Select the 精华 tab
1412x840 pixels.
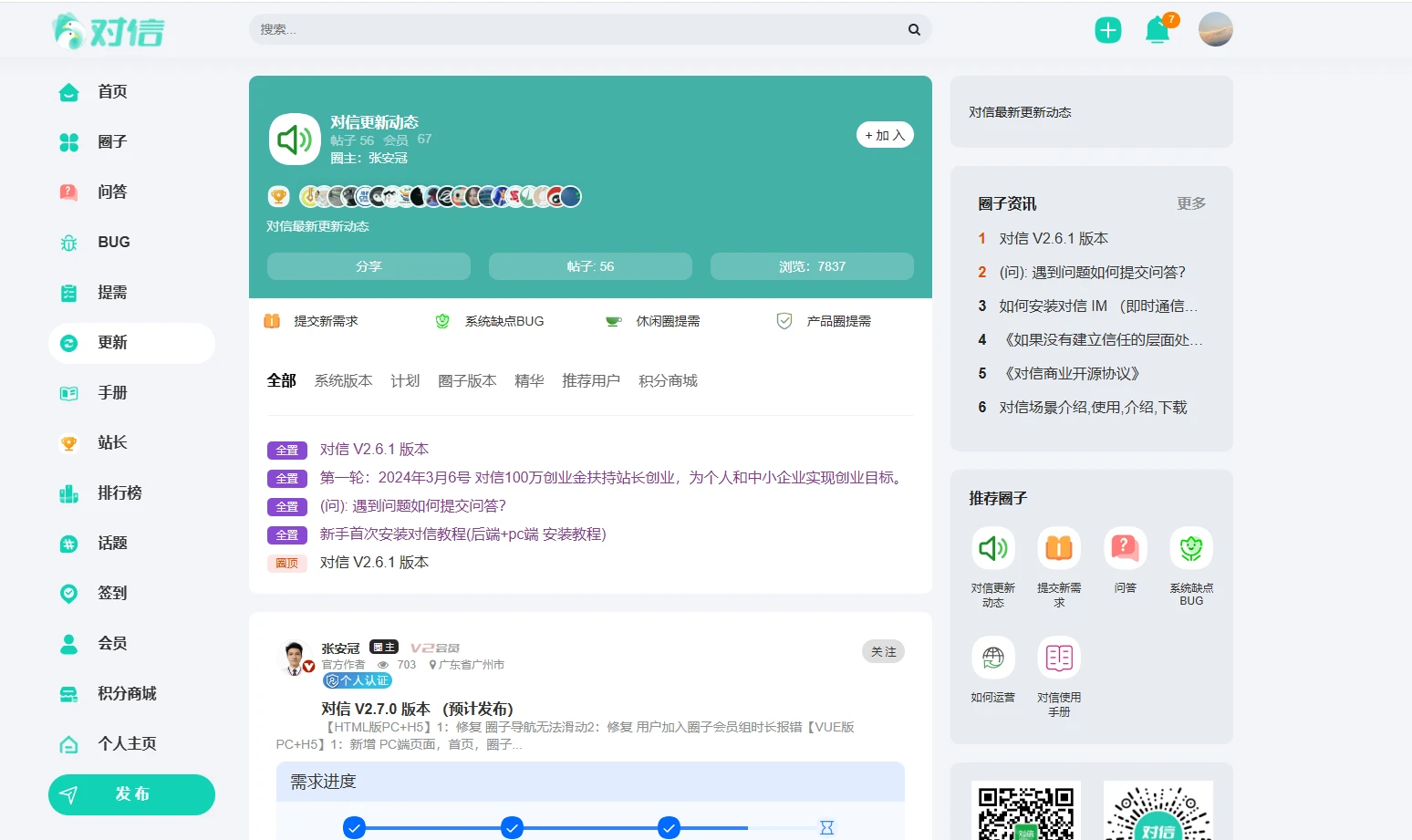pos(528,381)
